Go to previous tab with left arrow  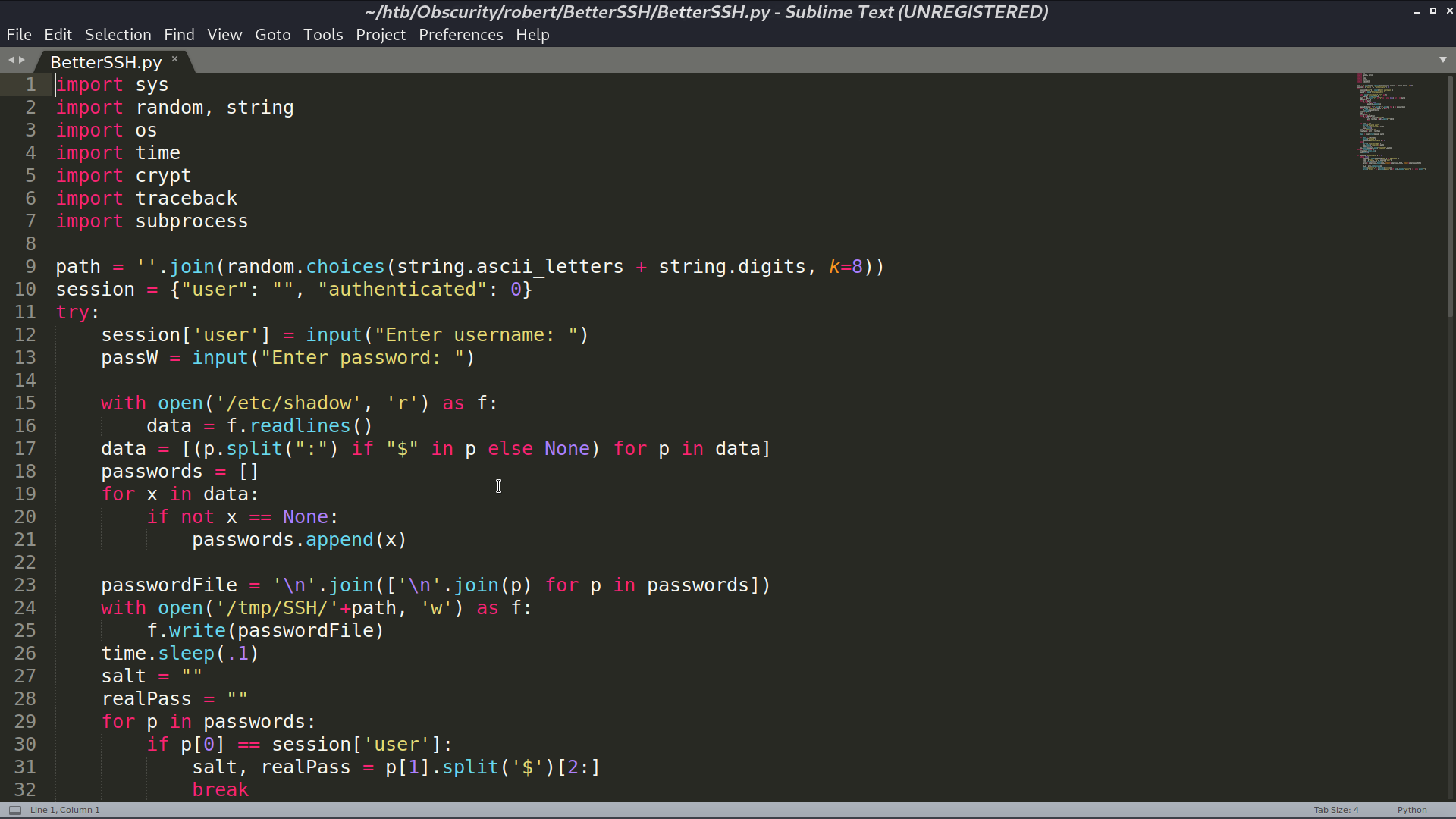tap(11, 60)
